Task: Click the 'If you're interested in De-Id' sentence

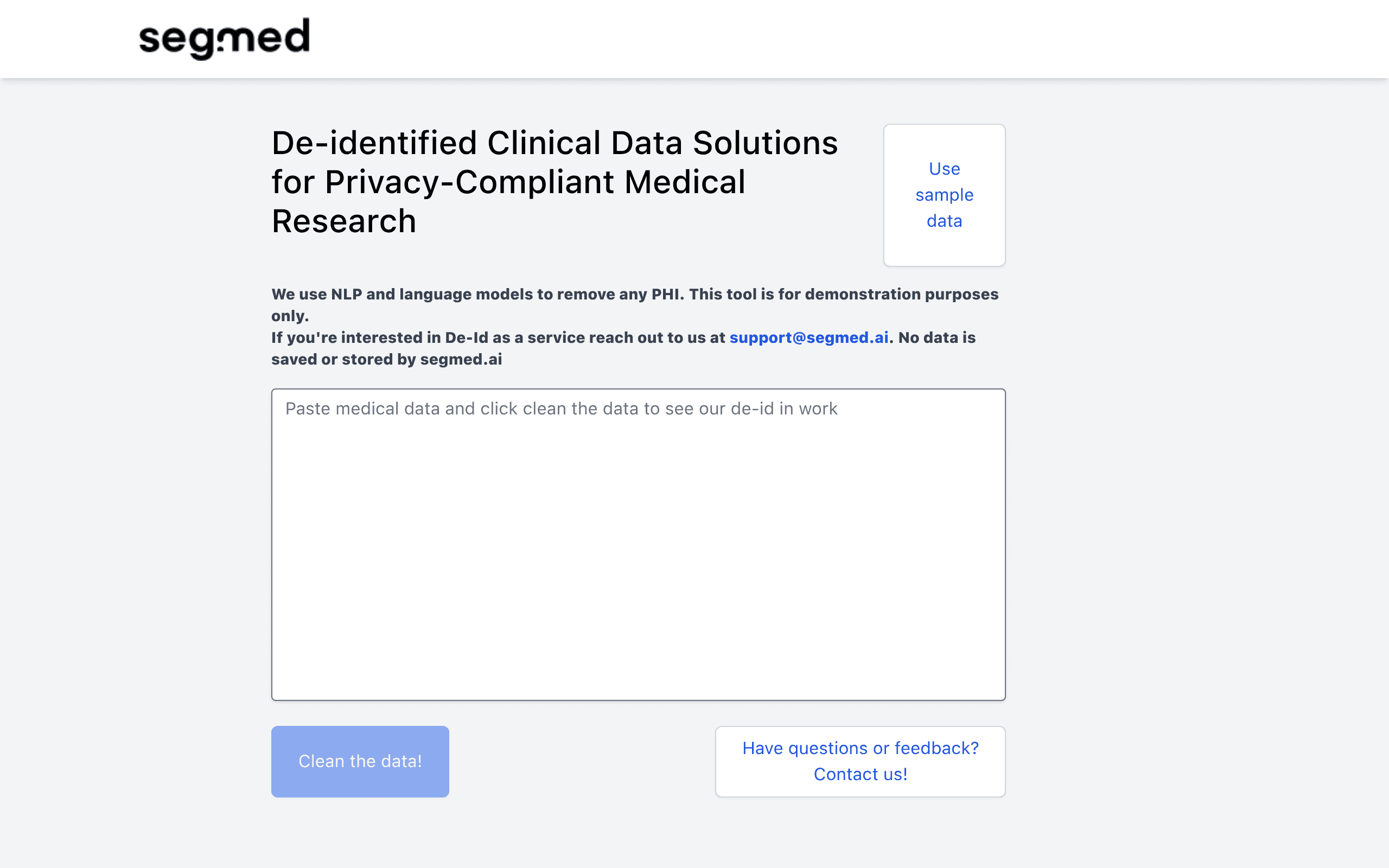Action: [x=498, y=337]
